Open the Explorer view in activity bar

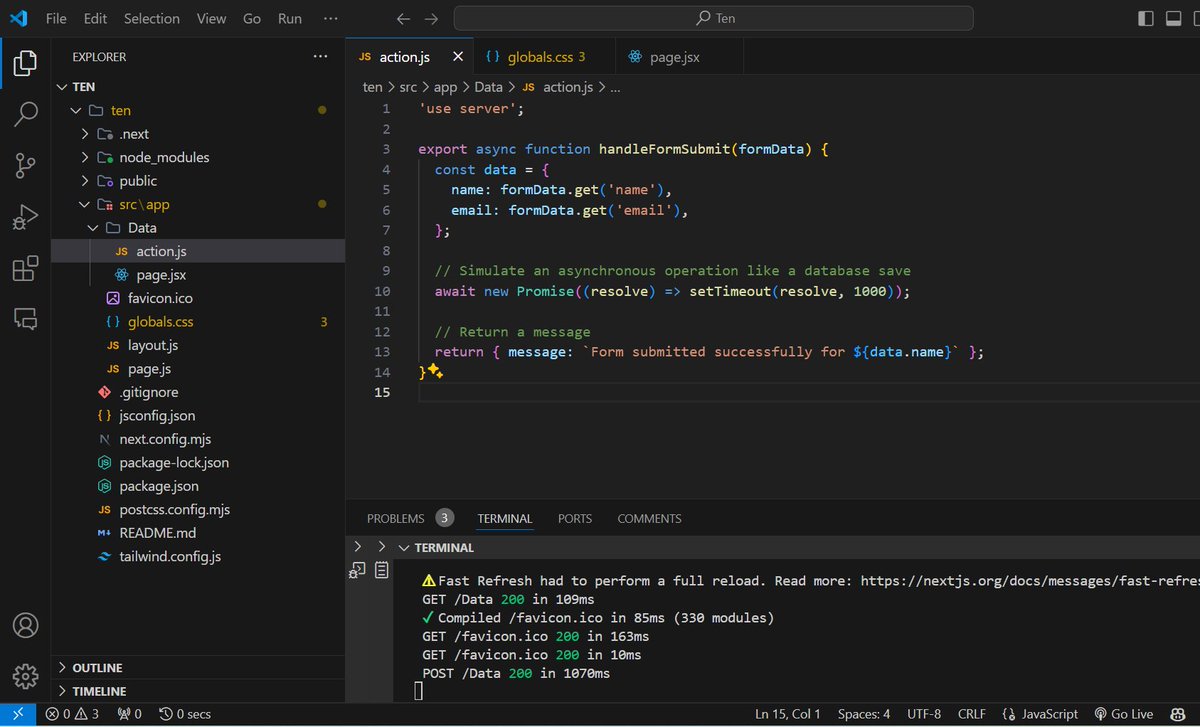tap(25, 63)
